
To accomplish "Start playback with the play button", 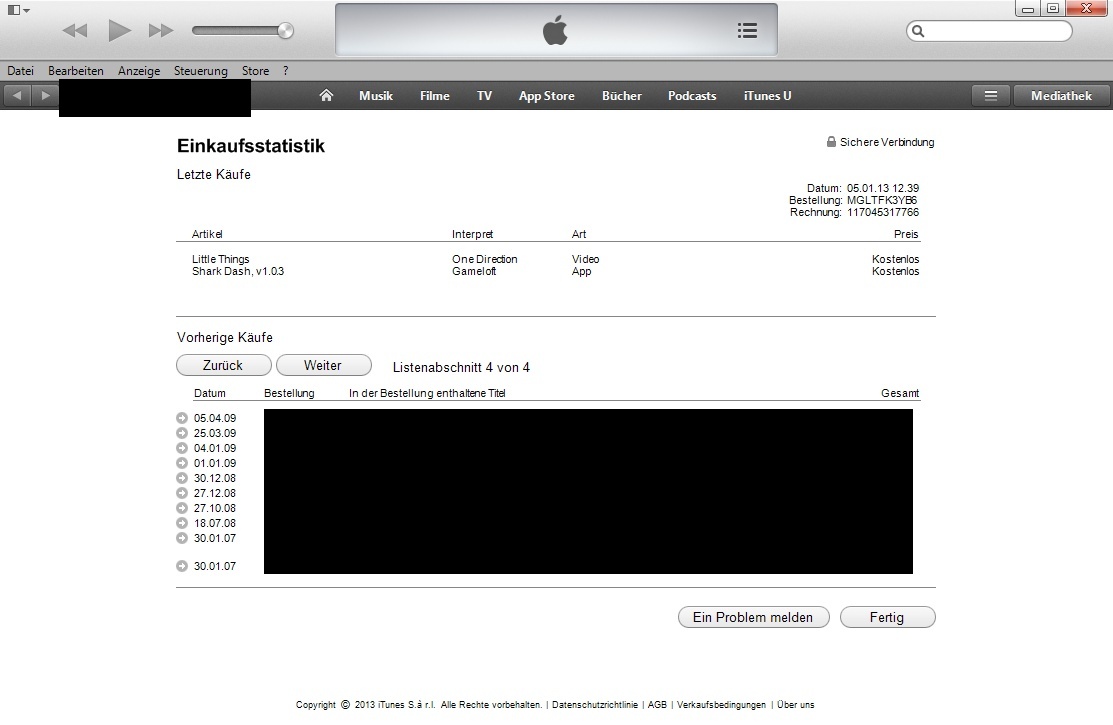I will (x=119, y=31).
